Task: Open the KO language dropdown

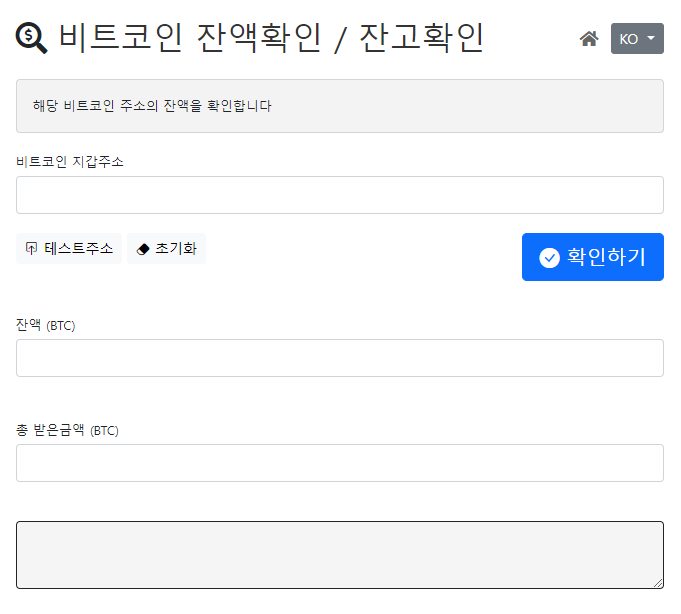Action: 637,39
